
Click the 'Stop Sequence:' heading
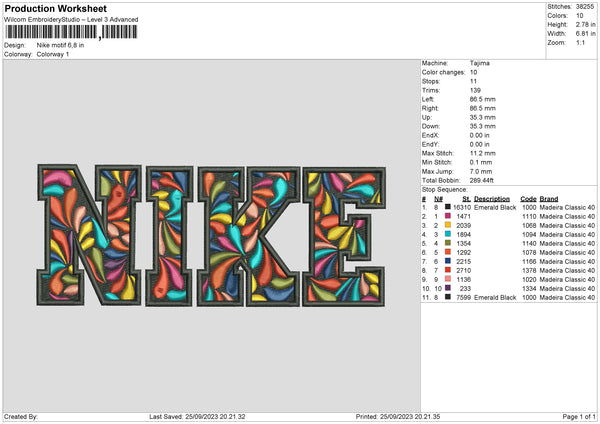(x=445, y=190)
